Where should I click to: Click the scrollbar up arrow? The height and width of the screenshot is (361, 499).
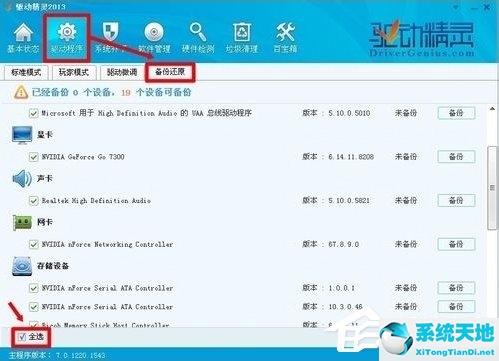pyautogui.click(x=492, y=109)
